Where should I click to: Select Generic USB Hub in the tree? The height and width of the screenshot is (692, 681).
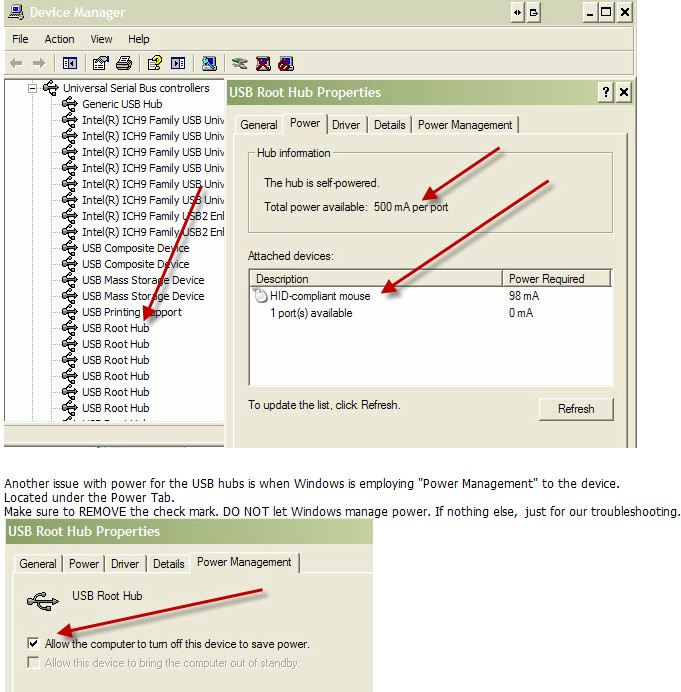(x=122, y=104)
